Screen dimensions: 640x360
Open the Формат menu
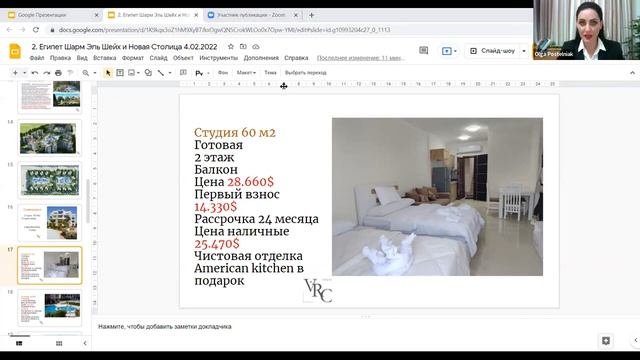(x=133, y=58)
